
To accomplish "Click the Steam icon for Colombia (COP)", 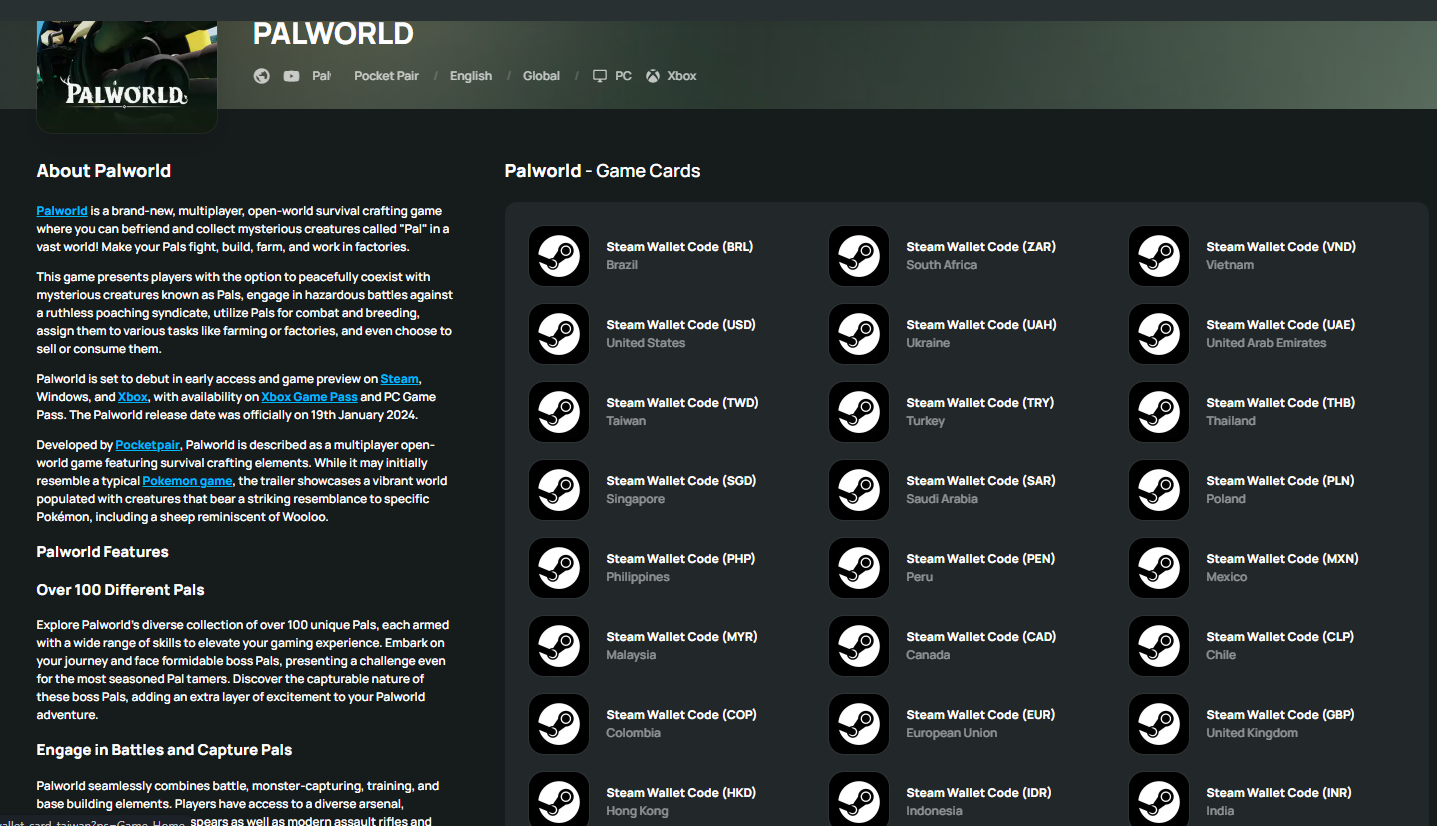I will point(559,724).
